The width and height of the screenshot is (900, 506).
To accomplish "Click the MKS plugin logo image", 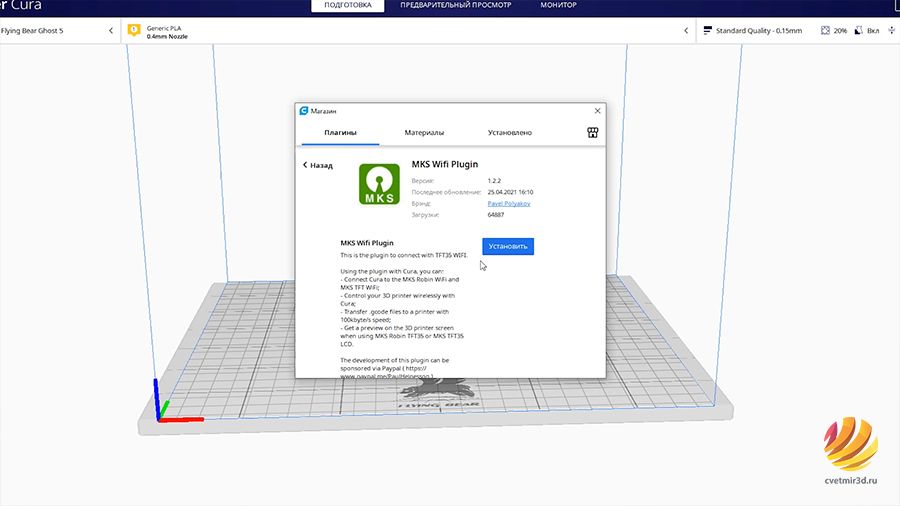I will (x=379, y=184).
